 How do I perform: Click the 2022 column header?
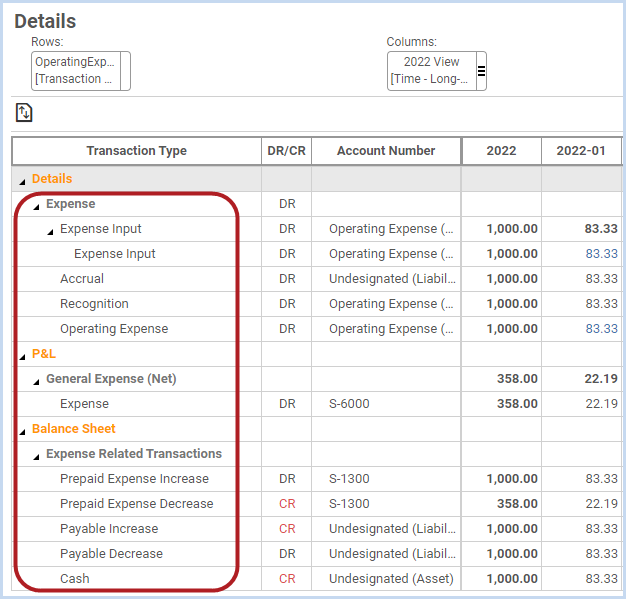point(501,151)
